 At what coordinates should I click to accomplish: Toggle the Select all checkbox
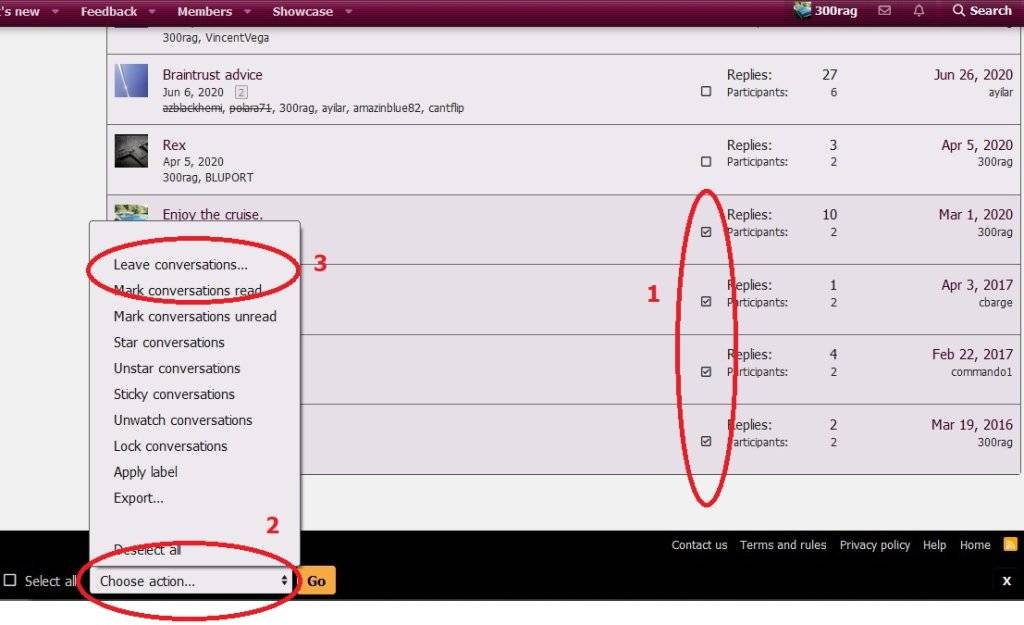(10, 581)
